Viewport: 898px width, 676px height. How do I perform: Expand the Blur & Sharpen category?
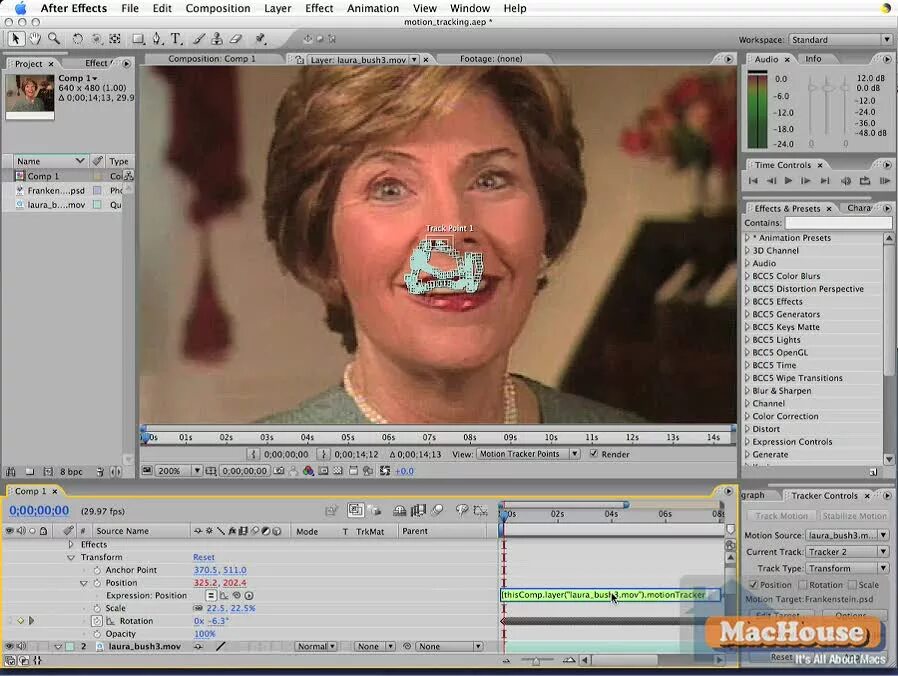747,391
